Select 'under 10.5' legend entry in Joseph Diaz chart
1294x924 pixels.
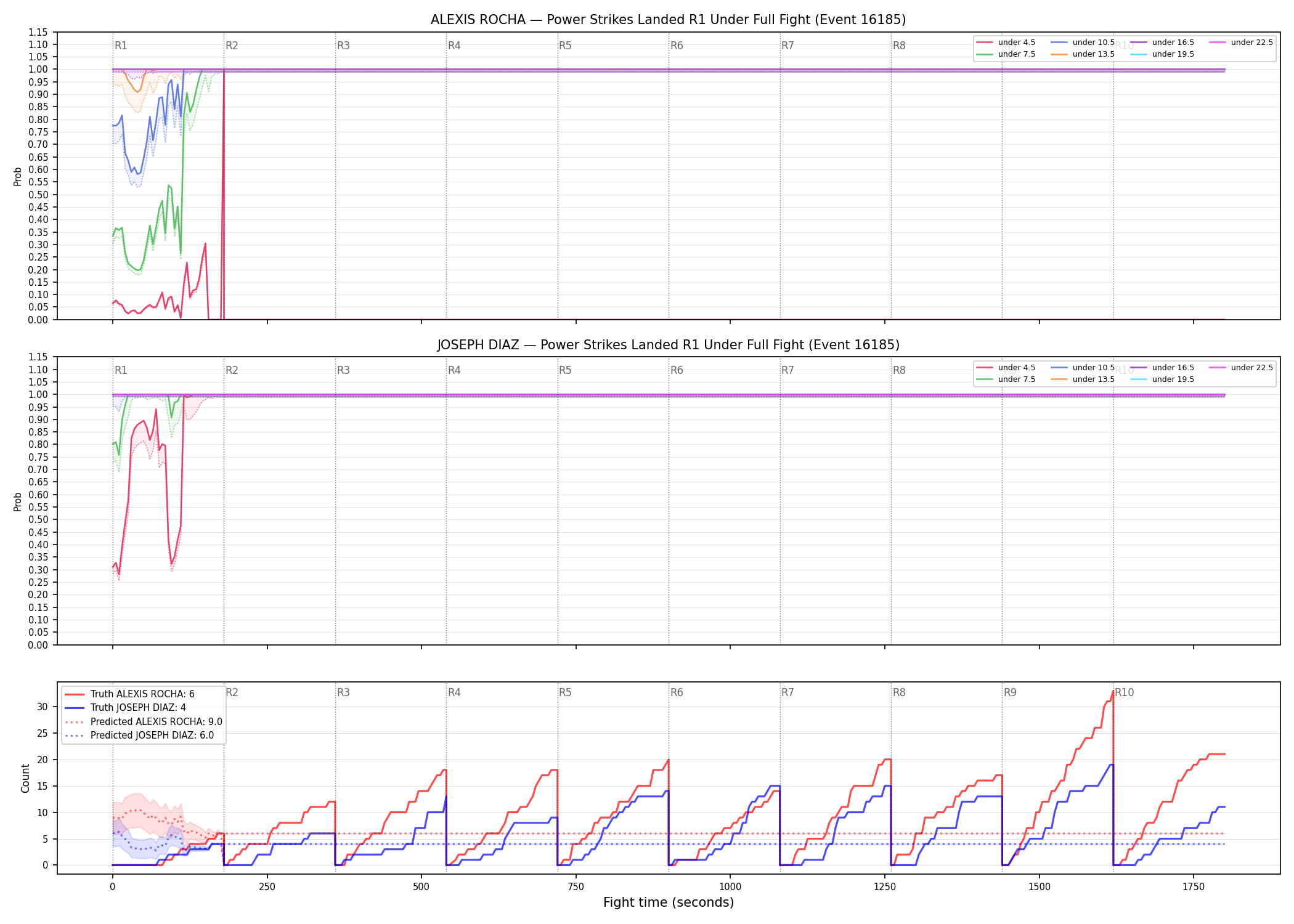(1083, 368)
